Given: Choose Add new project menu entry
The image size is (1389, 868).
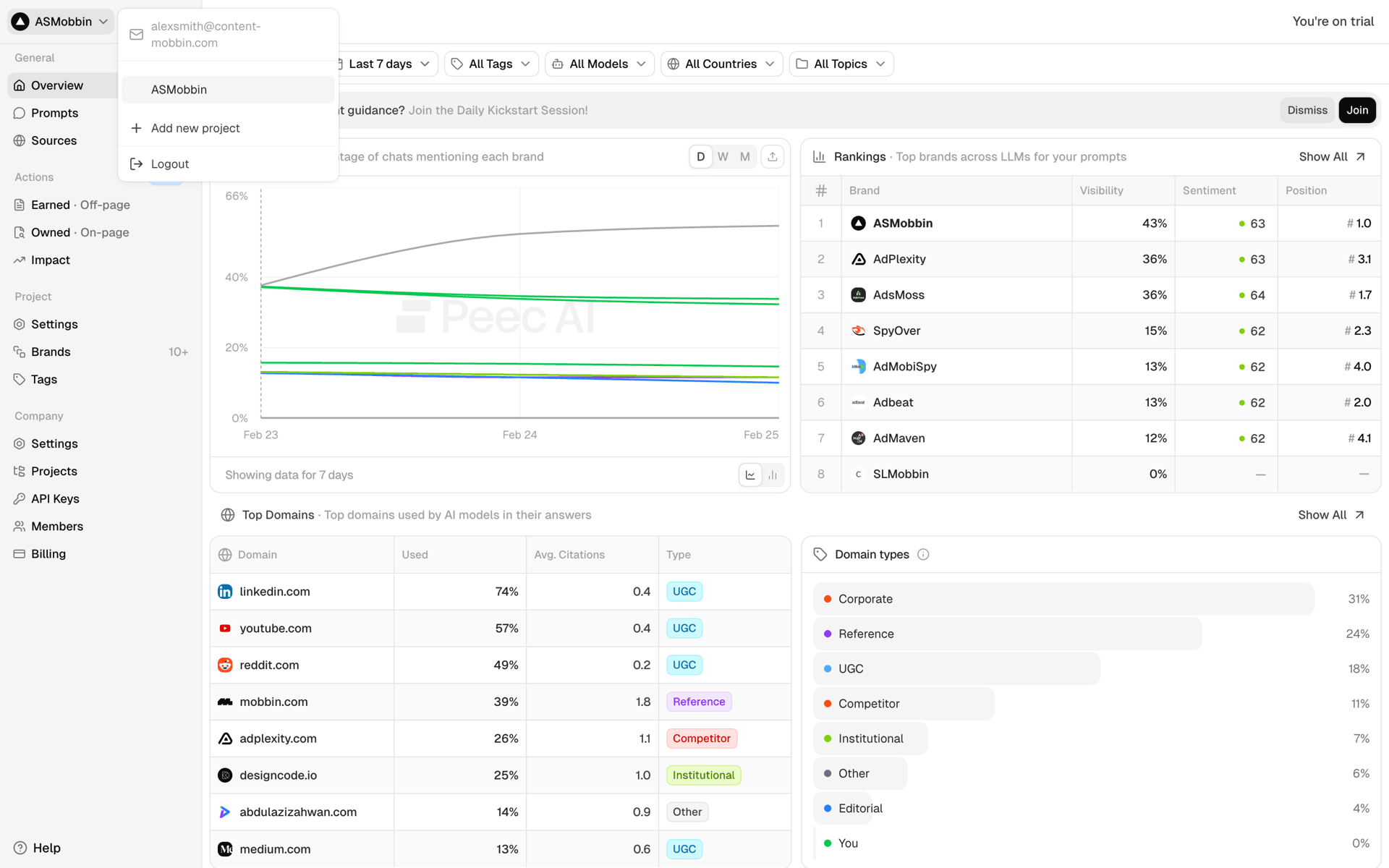Looking at the screenshot, I should (x=229, y=128).
